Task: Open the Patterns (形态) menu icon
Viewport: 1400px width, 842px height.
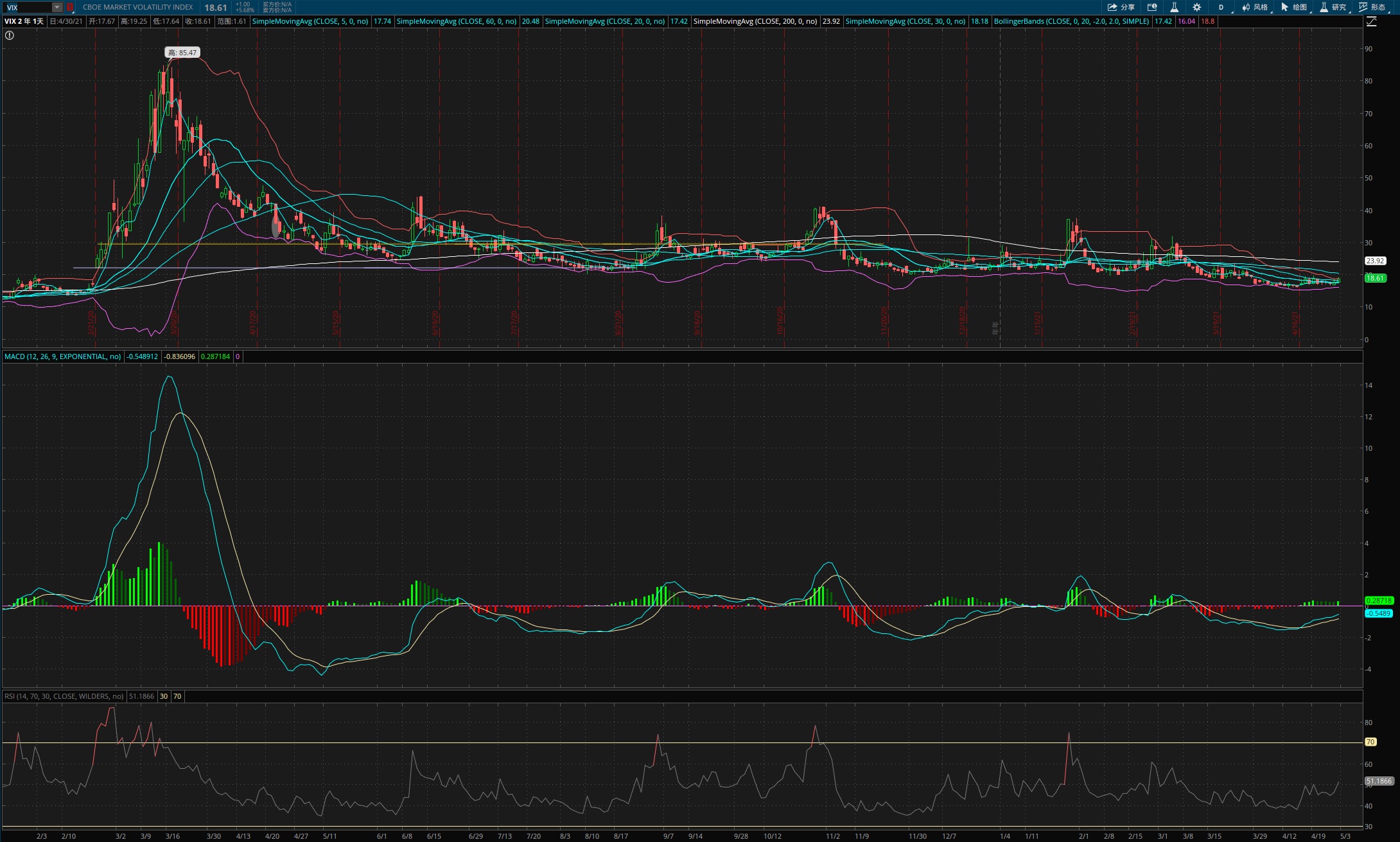Action: coord(1363,7)
